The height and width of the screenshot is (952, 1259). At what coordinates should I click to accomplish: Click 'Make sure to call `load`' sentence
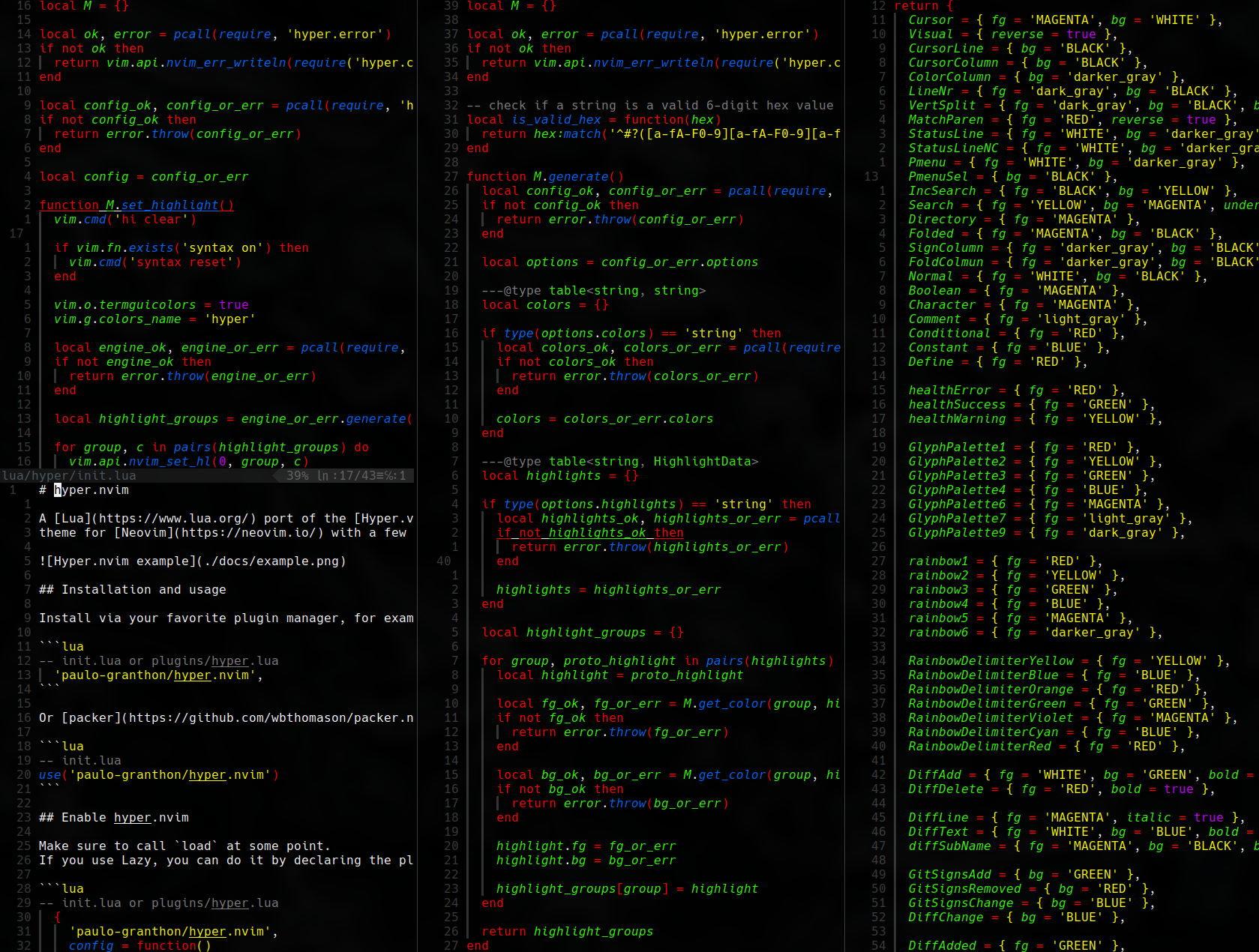click(x=185, y=846)
